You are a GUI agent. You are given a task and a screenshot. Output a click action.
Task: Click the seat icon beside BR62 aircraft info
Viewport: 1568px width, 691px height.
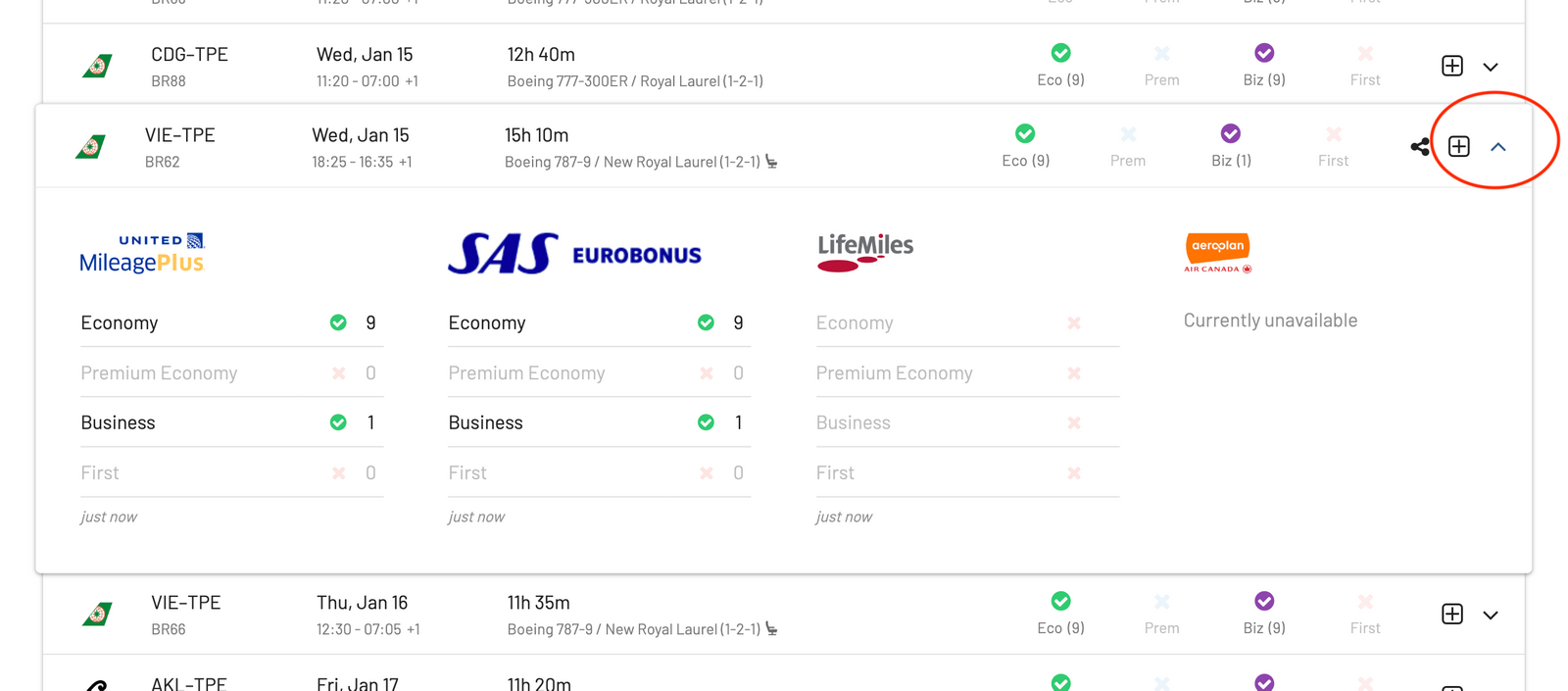click(x=772, y=162)
